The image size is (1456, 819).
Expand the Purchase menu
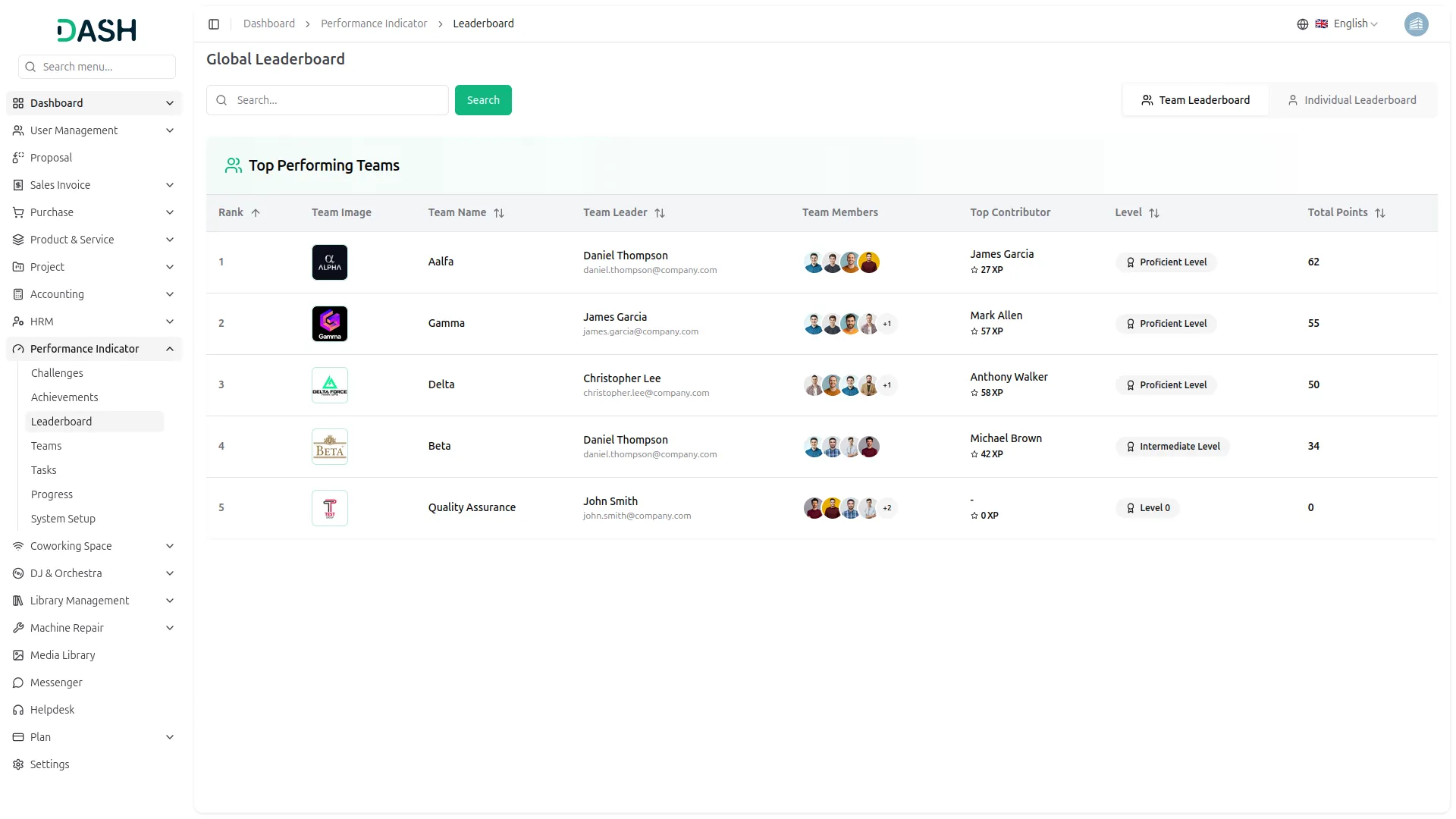click(94, 212)
